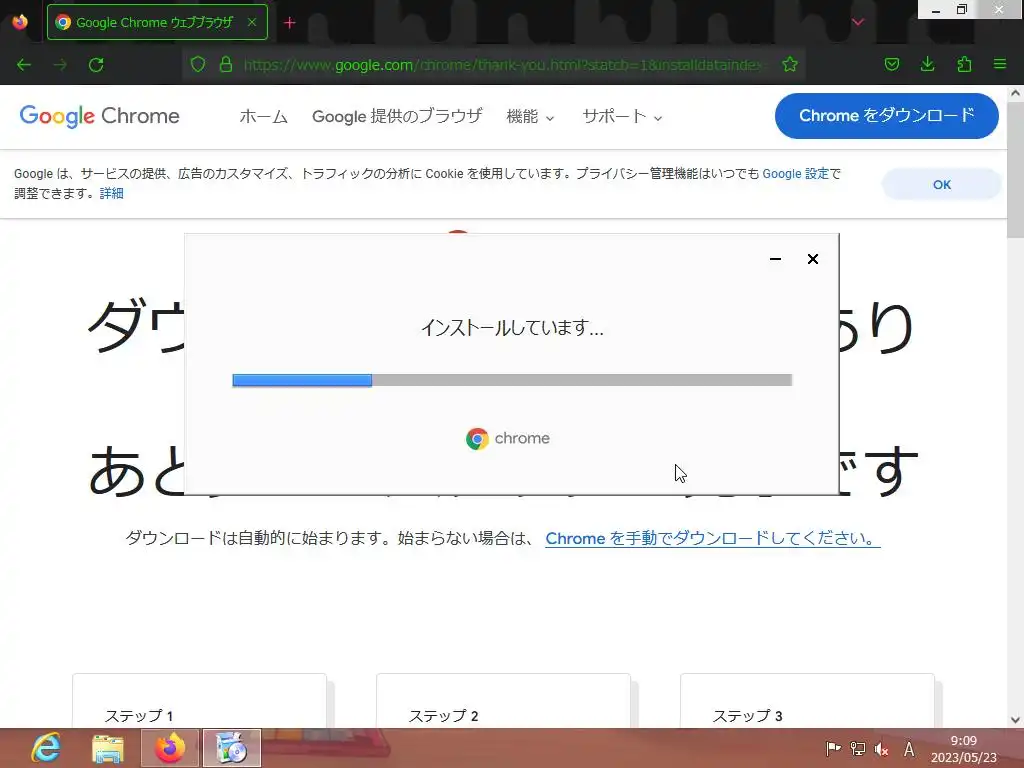The height and width of the screenshot is (768, 1024).
Task: Open the 詳細 cookie details link
Action: click(111, 193)
